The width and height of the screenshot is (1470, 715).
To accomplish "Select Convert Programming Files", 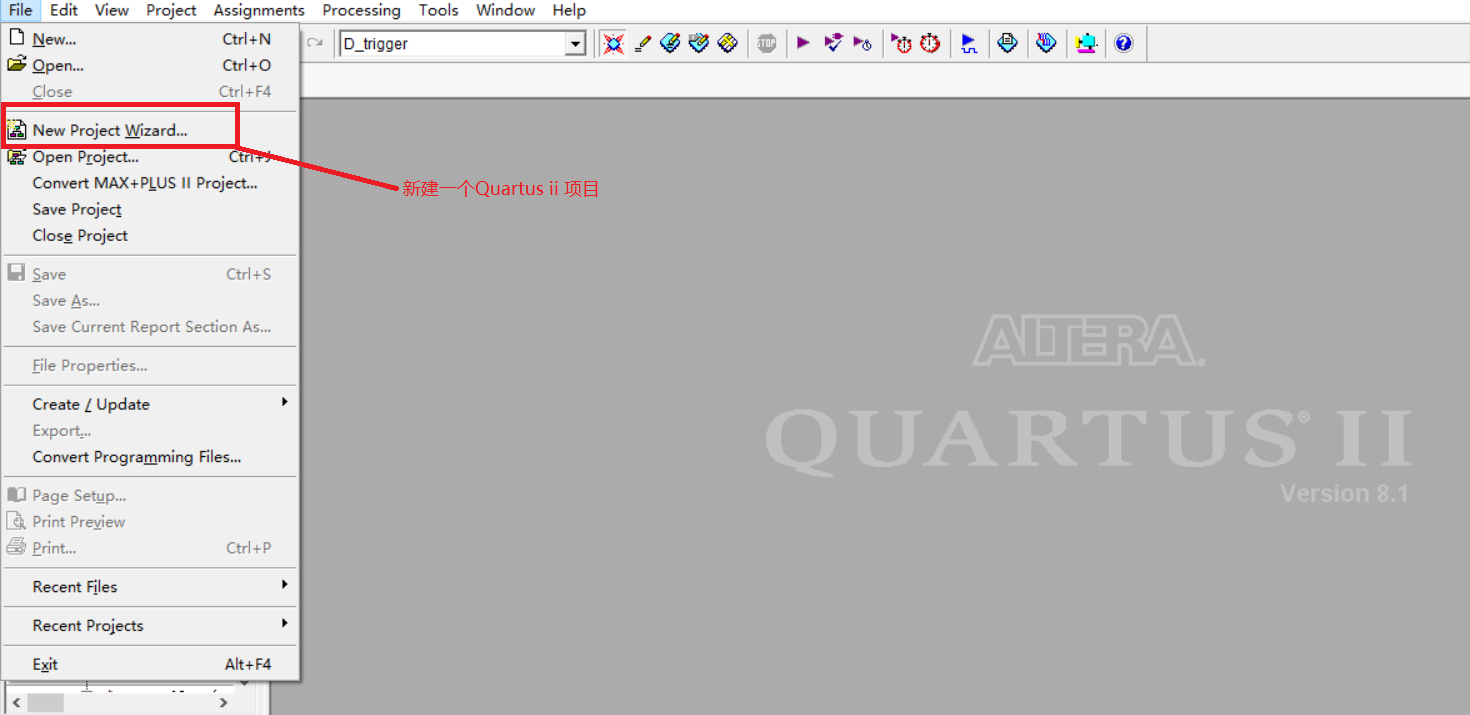I will [137, 457].
